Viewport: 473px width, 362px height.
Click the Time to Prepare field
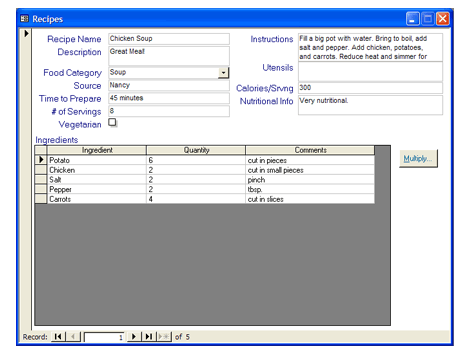click(x=169, y=98)
